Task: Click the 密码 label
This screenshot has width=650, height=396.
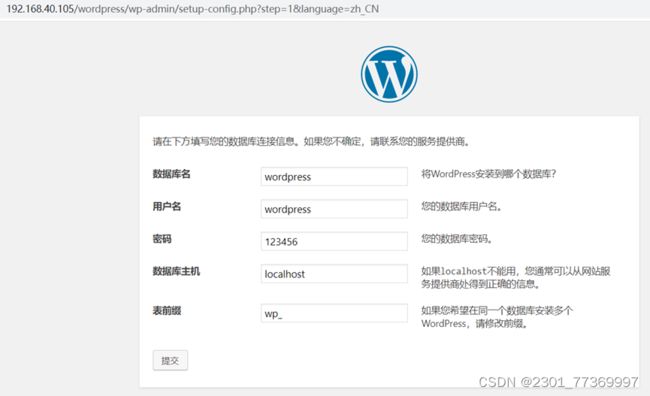Action: (x=162, y=239)
